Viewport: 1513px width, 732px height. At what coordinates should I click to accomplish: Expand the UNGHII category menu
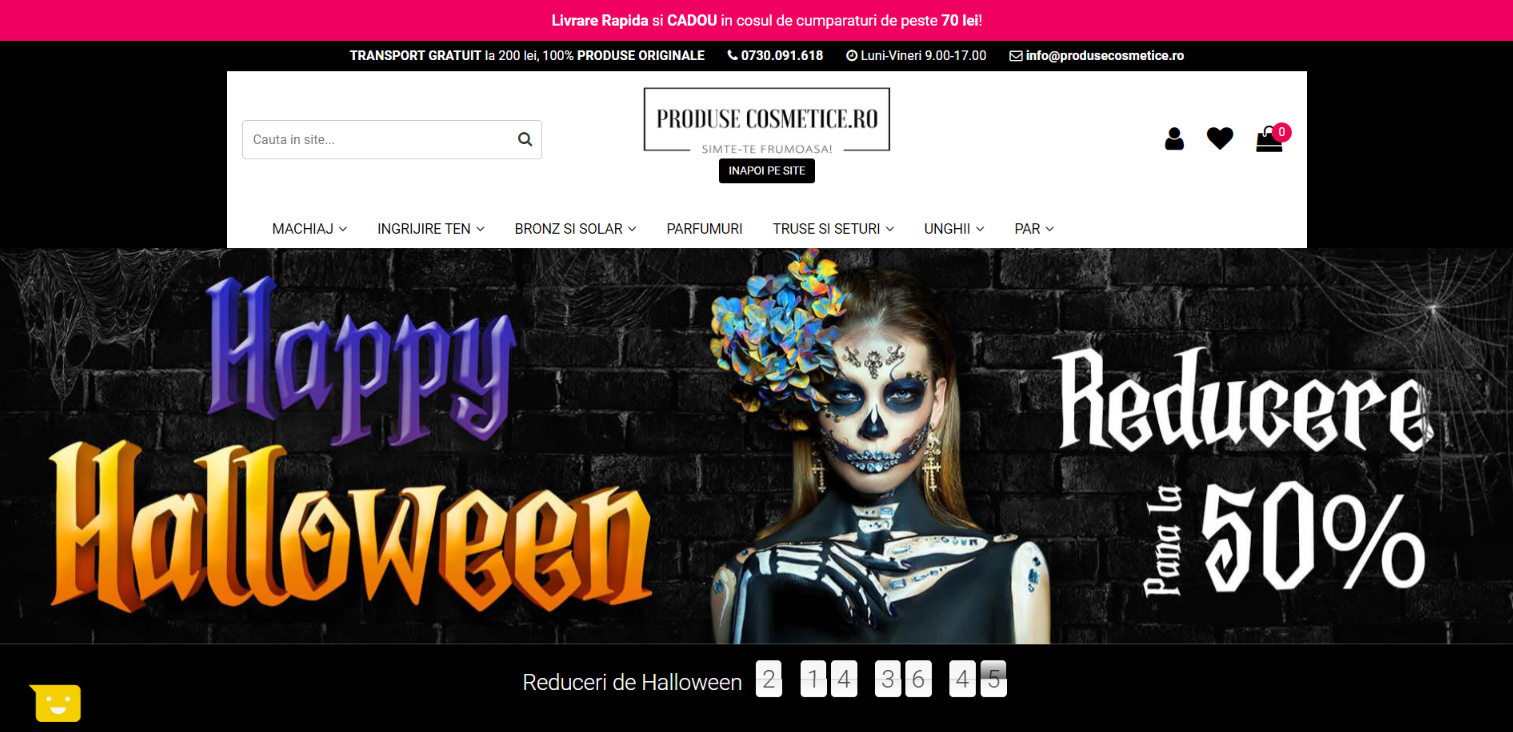click(x=953, y=229)
